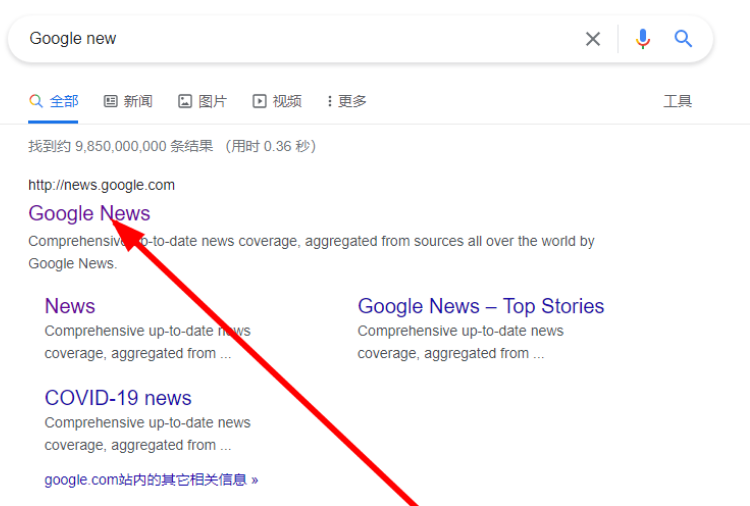Open the Google News – Top Stories sitelink
This screenshot has width=750, height=506.
(x=481, y=306)
